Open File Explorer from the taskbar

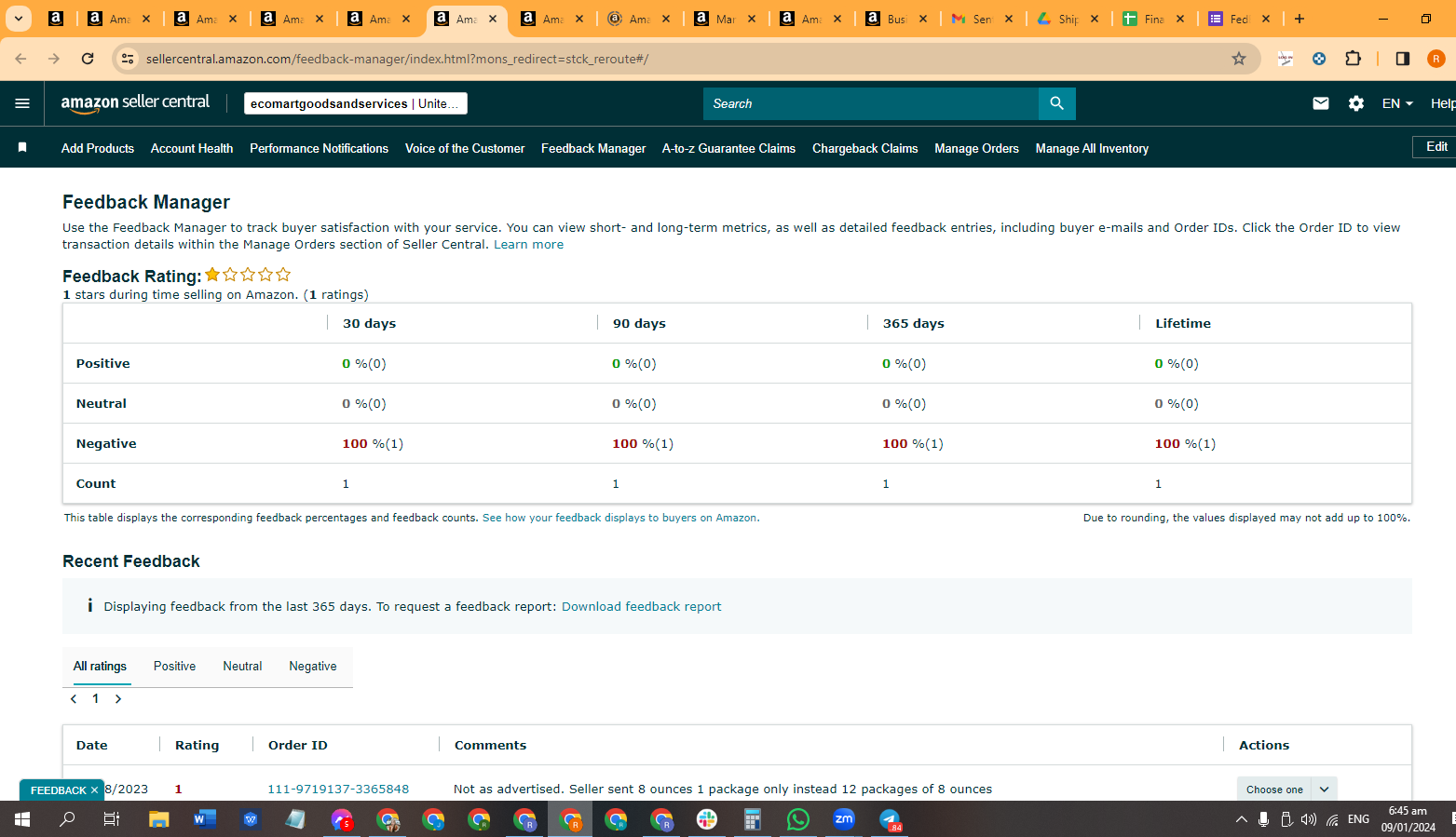click(159, 819)
